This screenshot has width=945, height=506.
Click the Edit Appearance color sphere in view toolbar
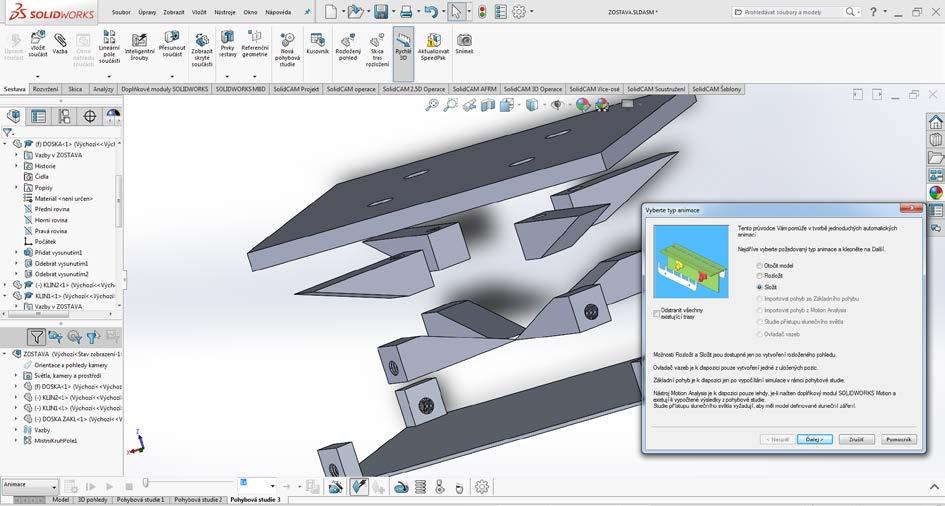582,105
